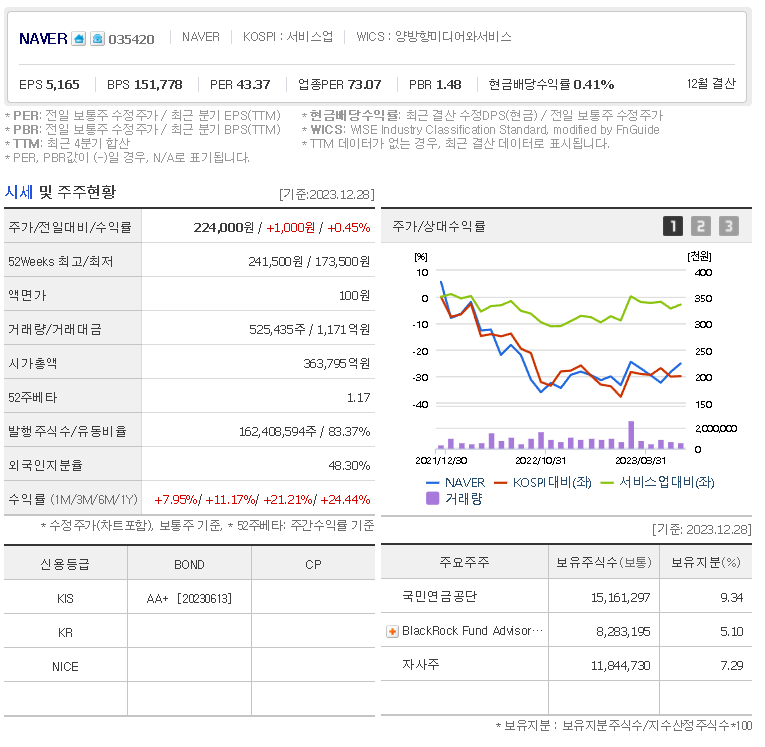Select 현금배당수익률 0.41% text

click(x=551, y=84)
